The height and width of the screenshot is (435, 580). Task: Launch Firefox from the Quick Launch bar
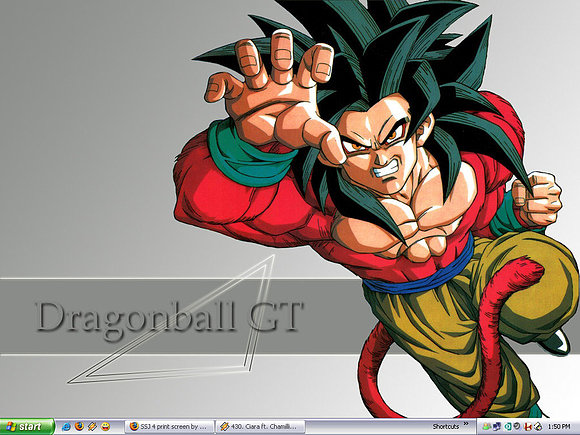pos(79,426)
